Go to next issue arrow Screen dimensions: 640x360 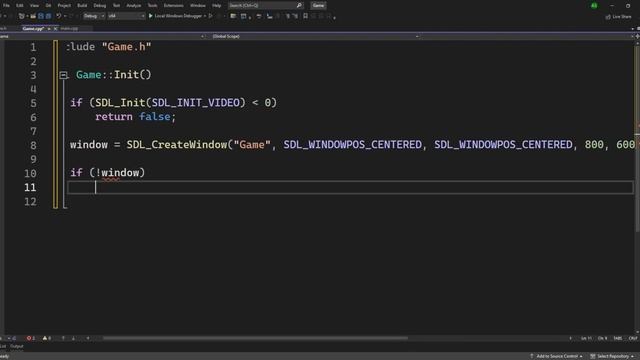tap(73, 338)
